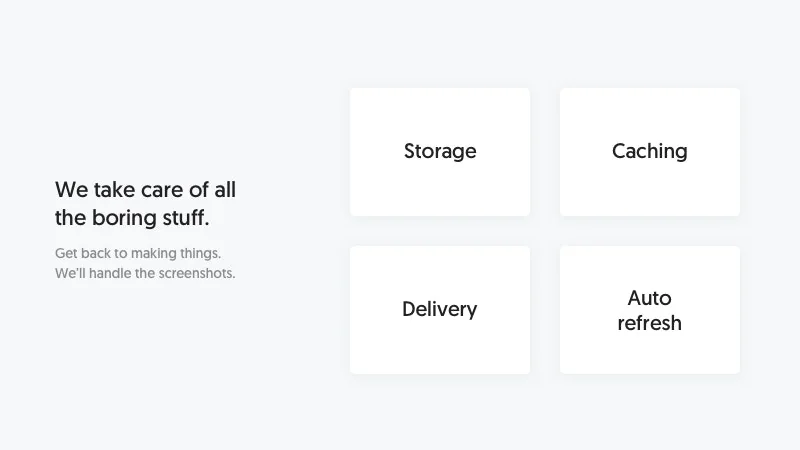Click the "Caching" label text
Image resolution: width=800 pixels, height=450 pixels.
[650, 152]
